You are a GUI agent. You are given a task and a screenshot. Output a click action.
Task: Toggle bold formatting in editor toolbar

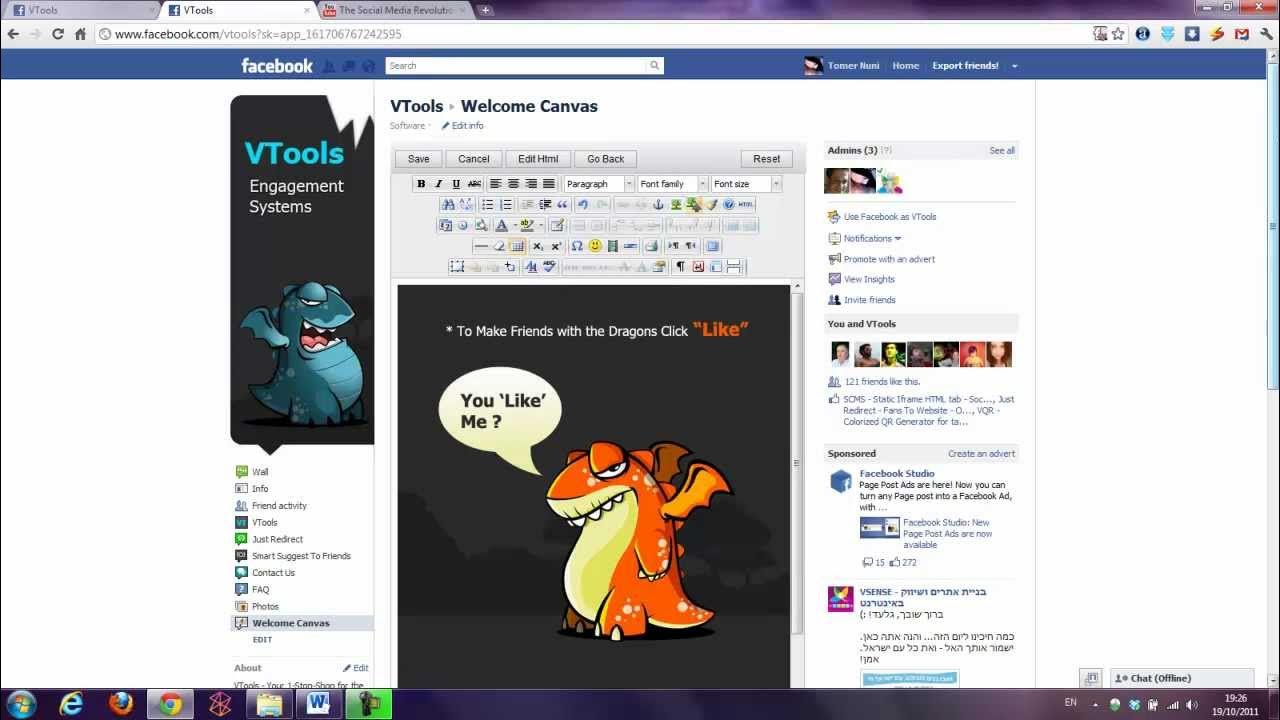[421, 184]
